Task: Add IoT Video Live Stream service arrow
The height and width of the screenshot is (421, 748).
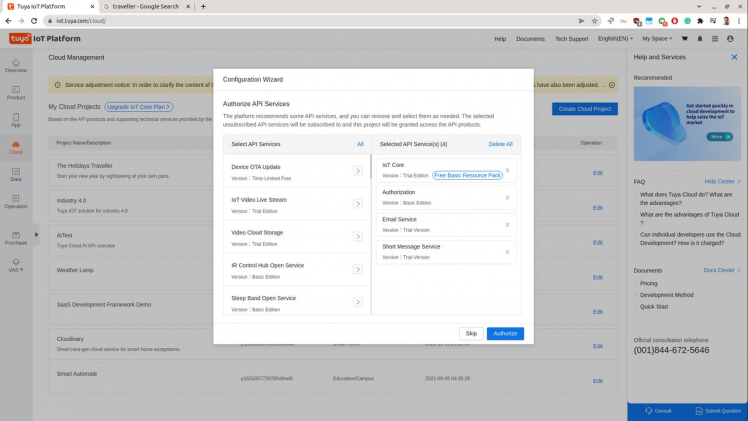Action: tap(357, 204)
